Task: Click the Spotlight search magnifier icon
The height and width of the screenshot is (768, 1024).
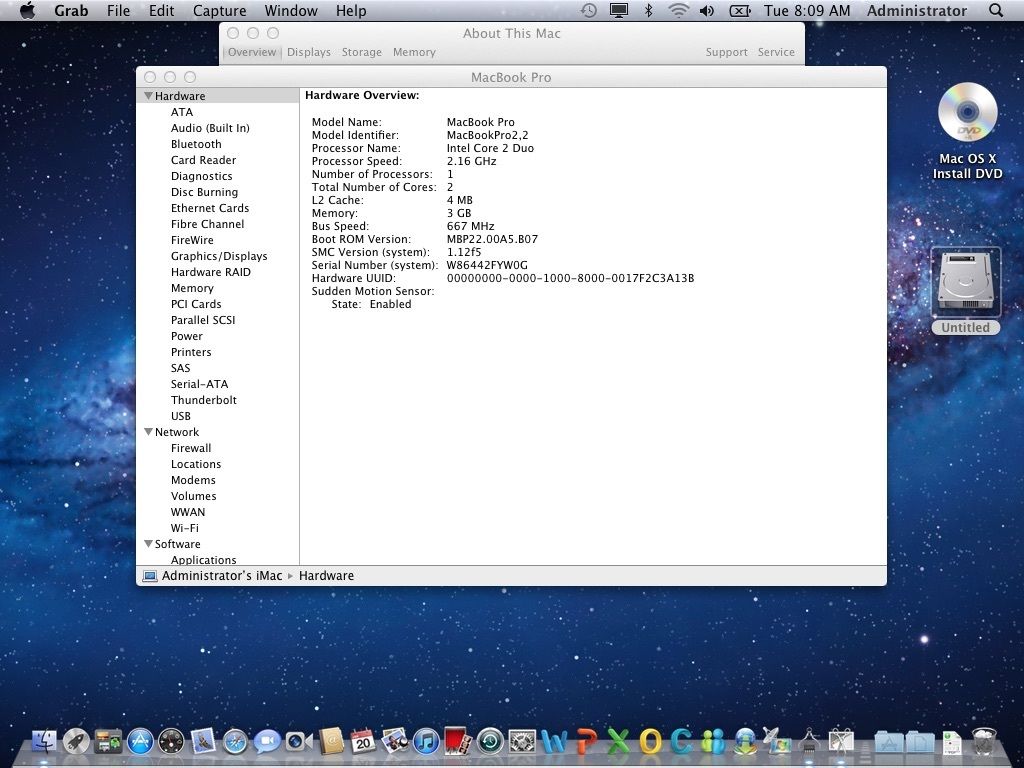Action: pos(995,11)
